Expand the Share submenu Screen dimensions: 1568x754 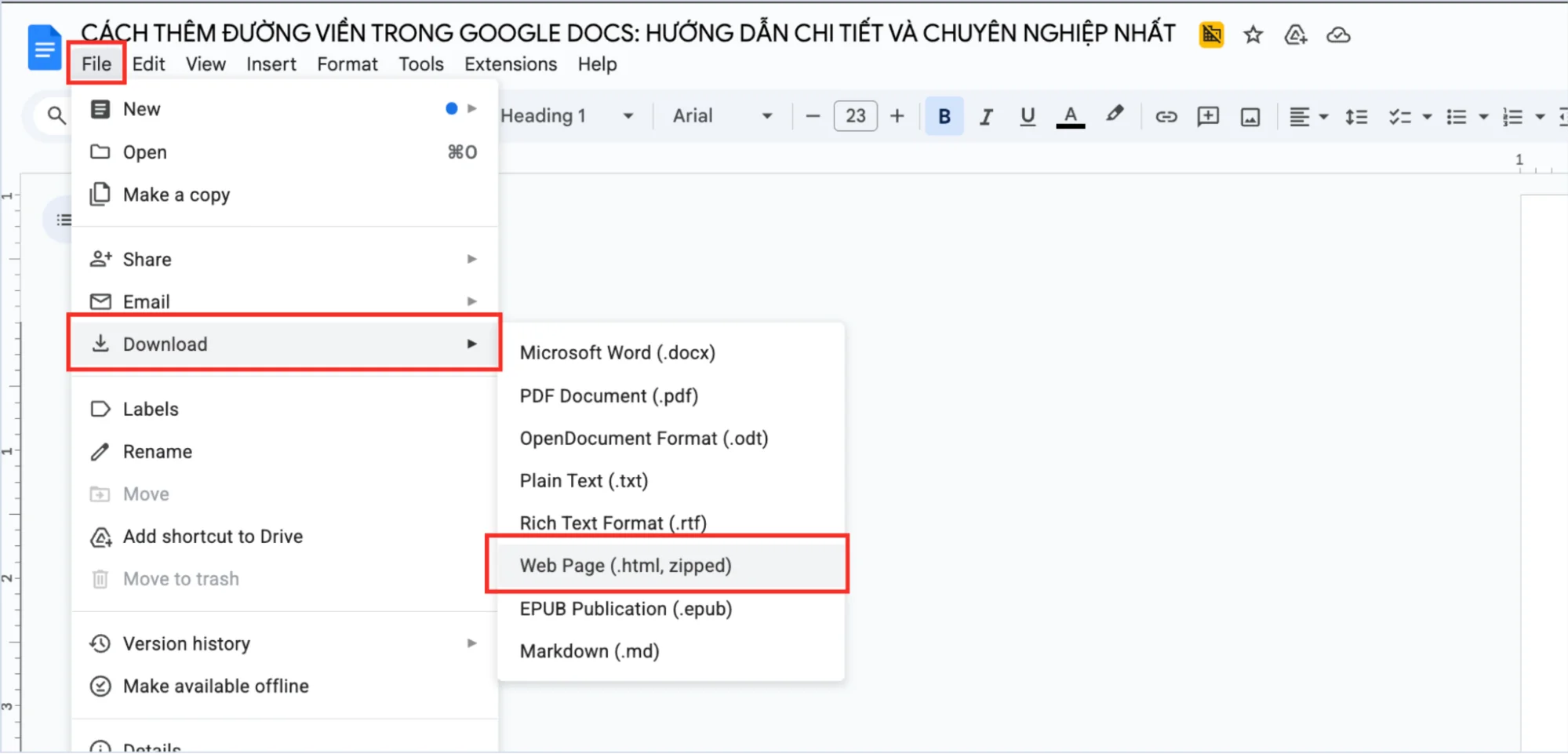[x=284, y=259]
